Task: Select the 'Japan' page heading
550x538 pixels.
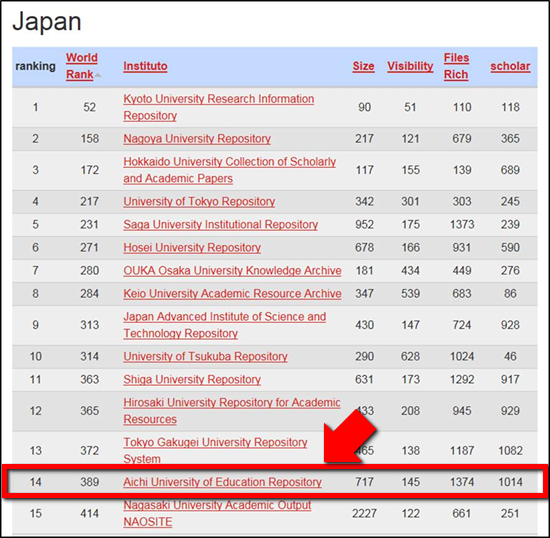Action: click(47, 22)
